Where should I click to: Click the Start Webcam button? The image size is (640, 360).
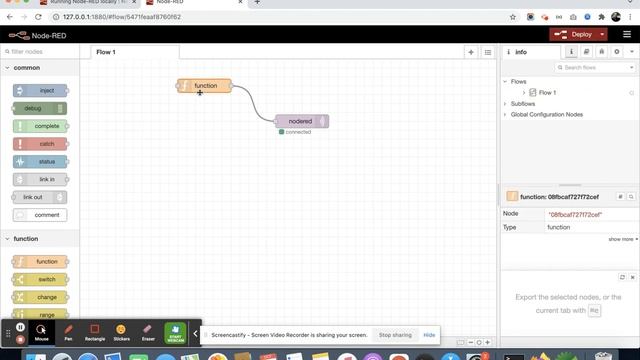point(175,333)
